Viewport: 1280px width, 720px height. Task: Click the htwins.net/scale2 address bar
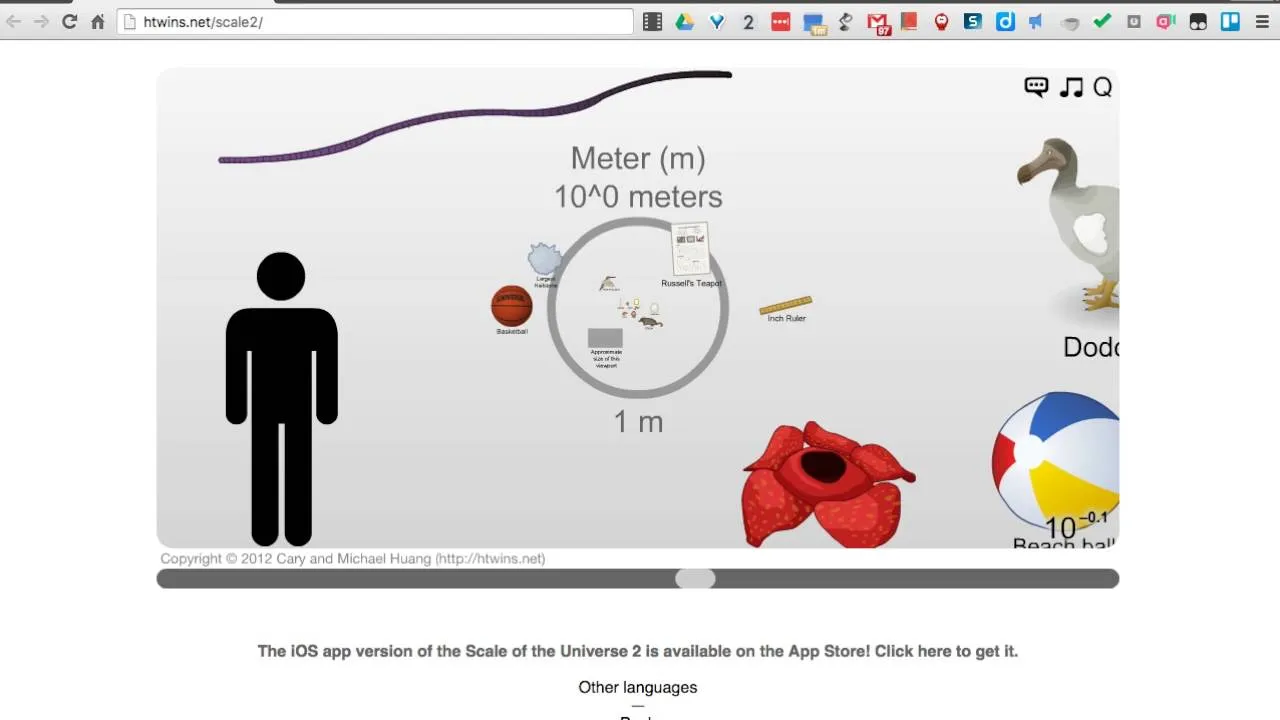375,22
